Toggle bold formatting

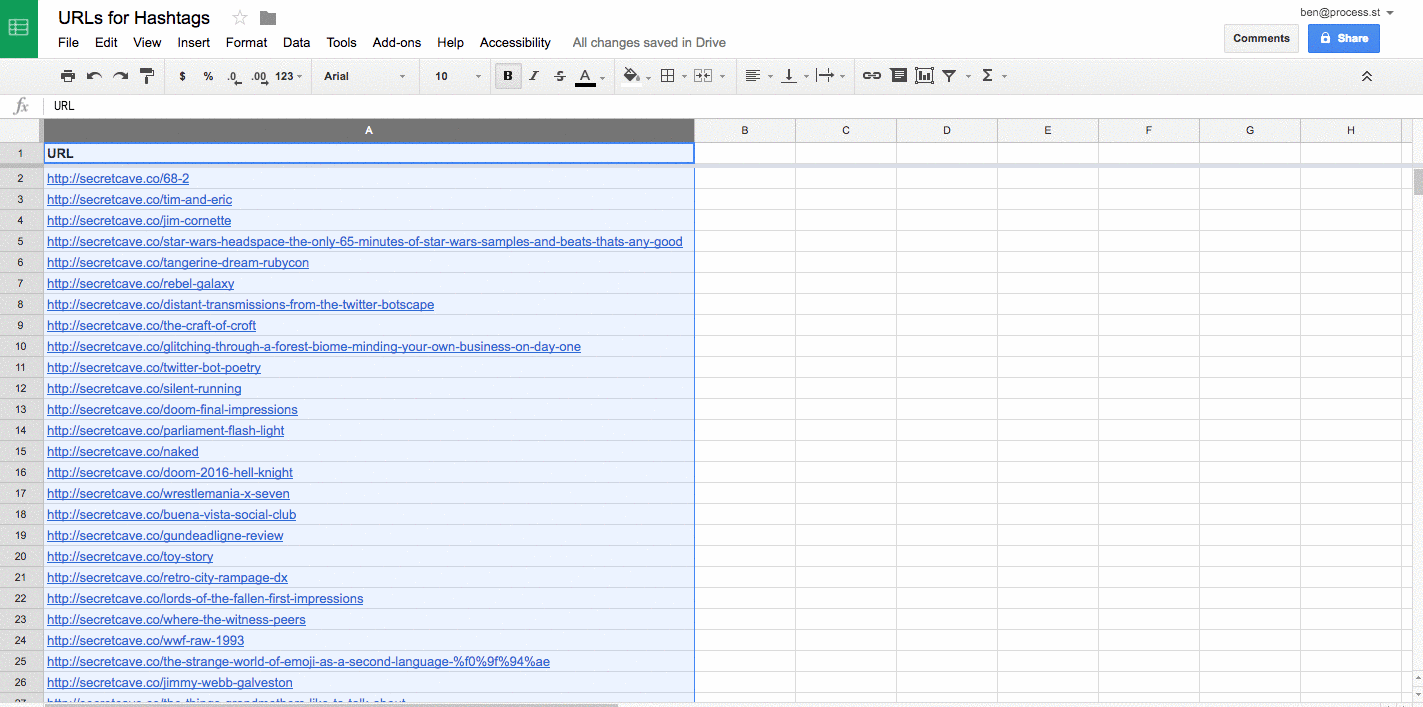pos(508,76)
